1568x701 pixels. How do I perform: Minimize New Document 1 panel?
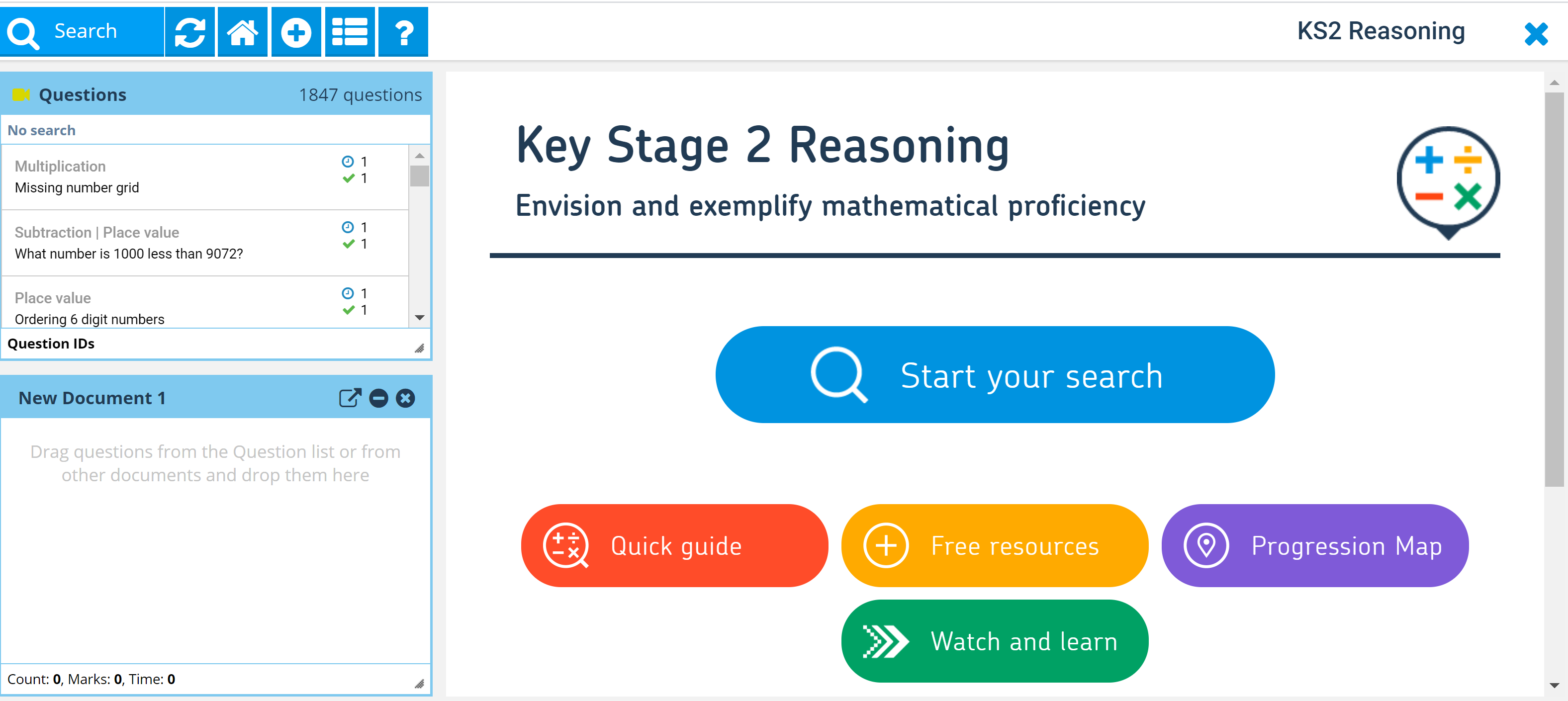(378, 398)
